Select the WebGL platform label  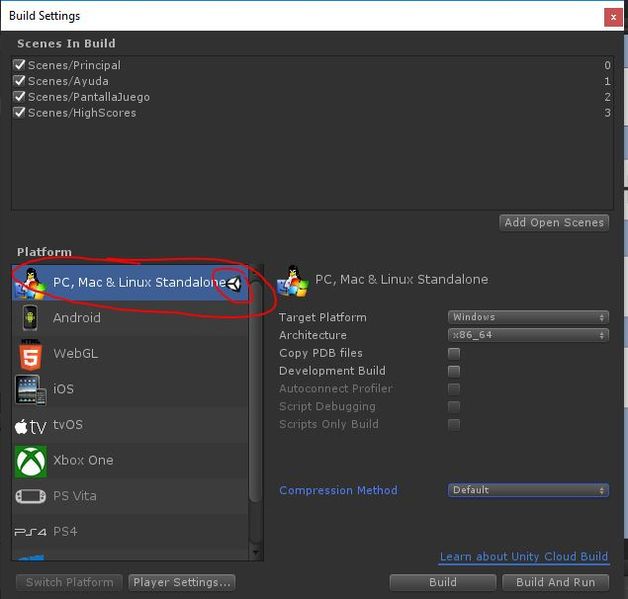(76, 354)
